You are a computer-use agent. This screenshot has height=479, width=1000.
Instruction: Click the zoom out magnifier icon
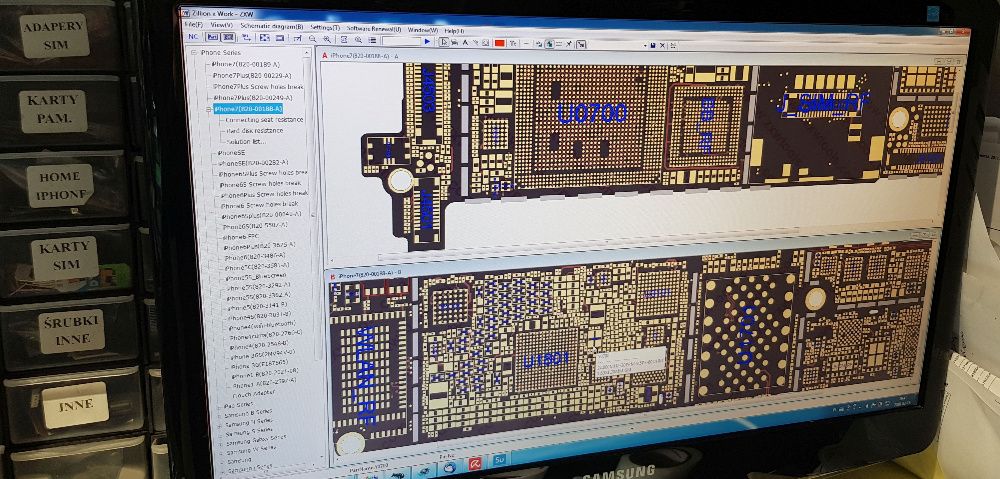[x=312, y=39]
